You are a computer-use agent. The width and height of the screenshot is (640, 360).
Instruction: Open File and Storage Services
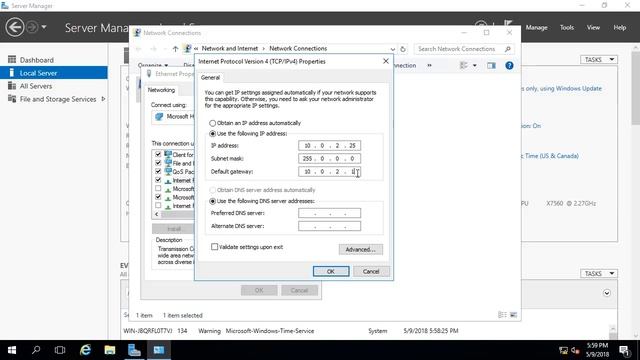(58, 99)
